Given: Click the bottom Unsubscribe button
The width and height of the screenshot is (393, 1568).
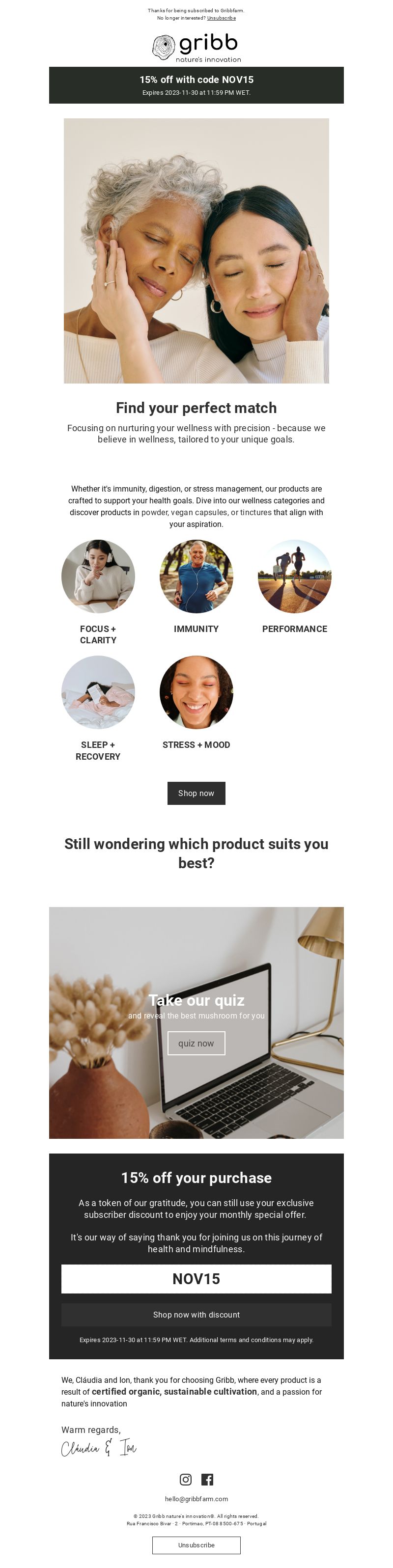Looking at the screenshot, I should tap(196, 1545).
